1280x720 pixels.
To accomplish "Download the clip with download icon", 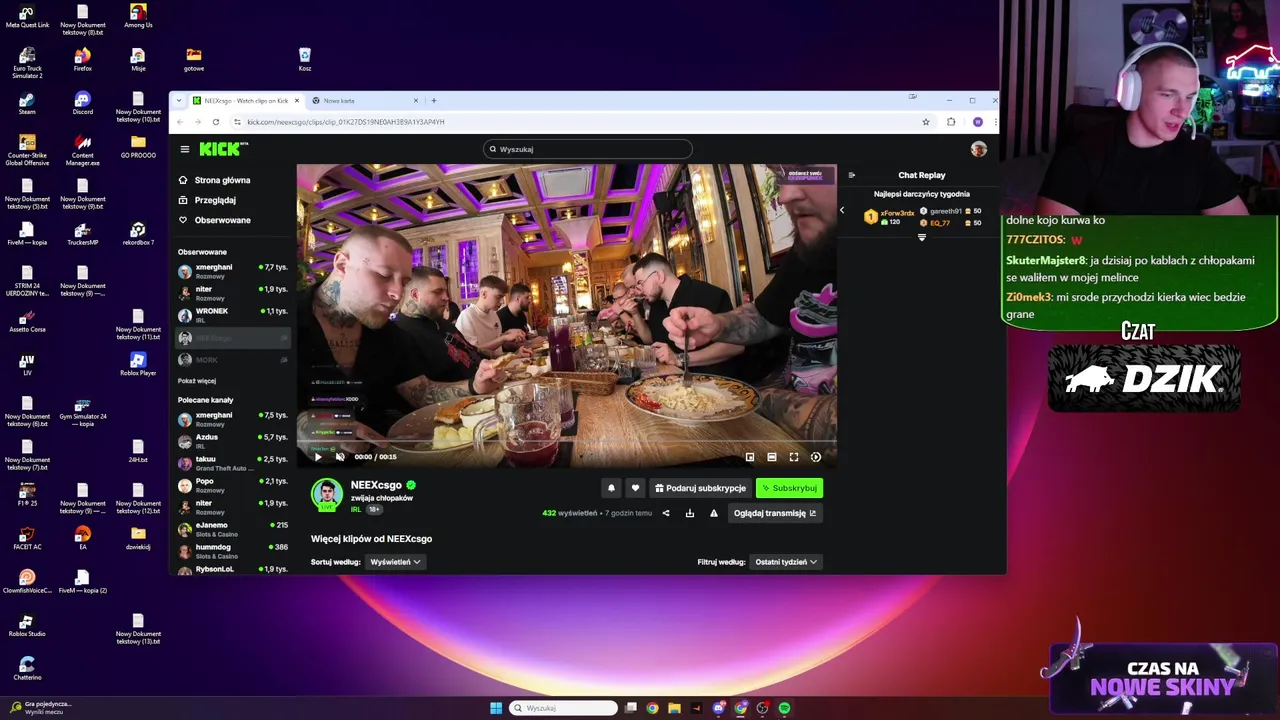I will [x=690, y=513].
